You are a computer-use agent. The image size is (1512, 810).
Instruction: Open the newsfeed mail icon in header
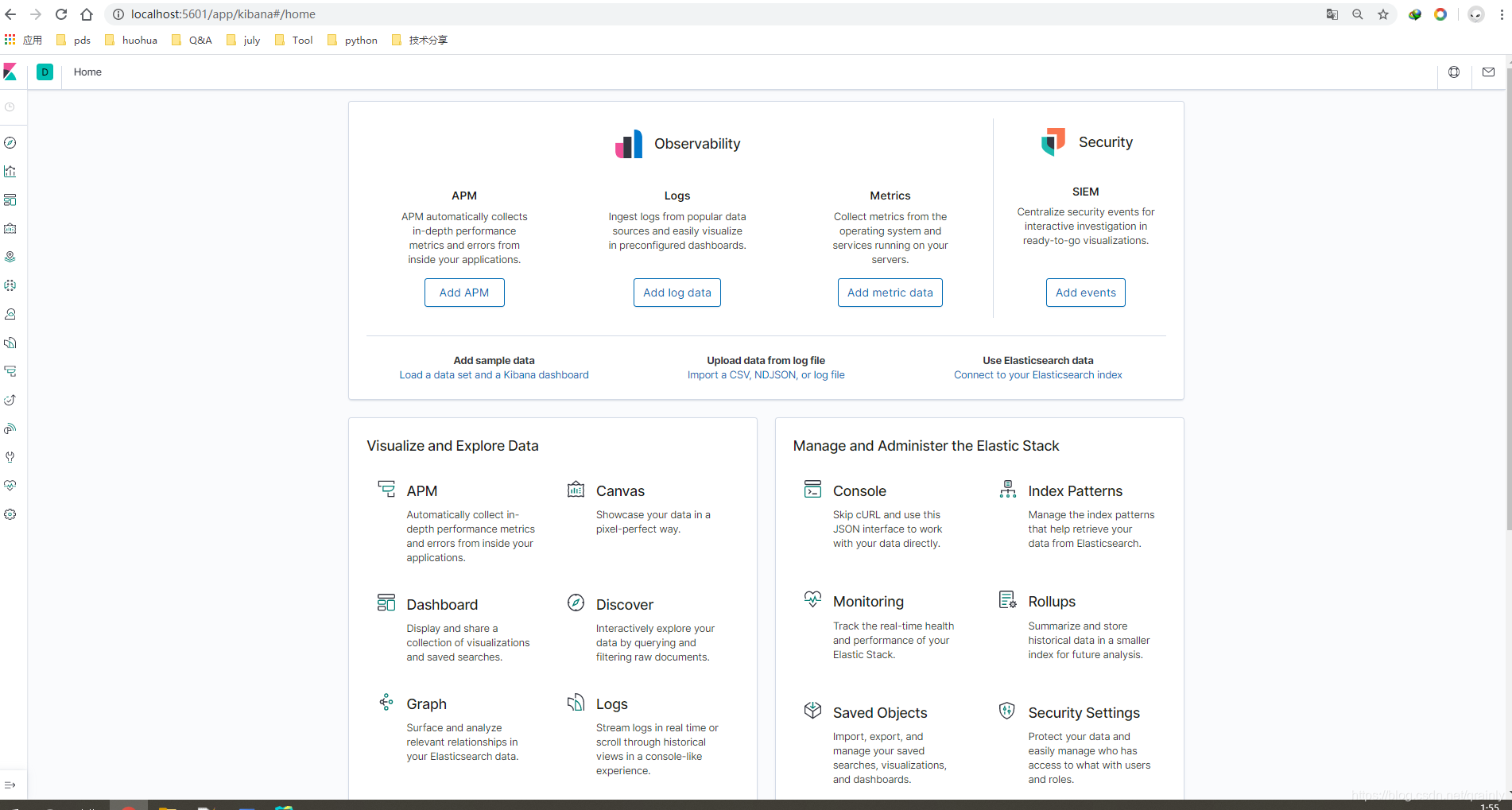coord(1489,72)
